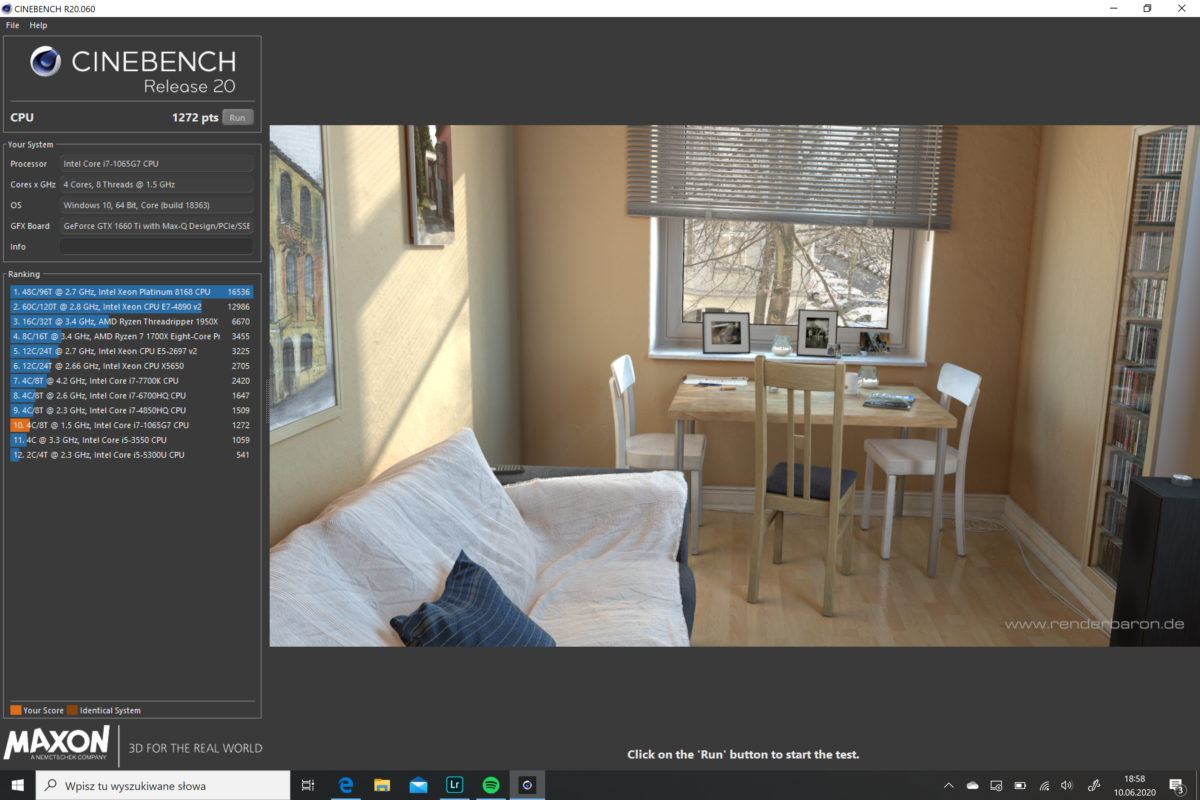Screen dimensions: 1200x800
Task: Select the highlighted Core i7-1065G7 ranking row
Action: (131, 425)
